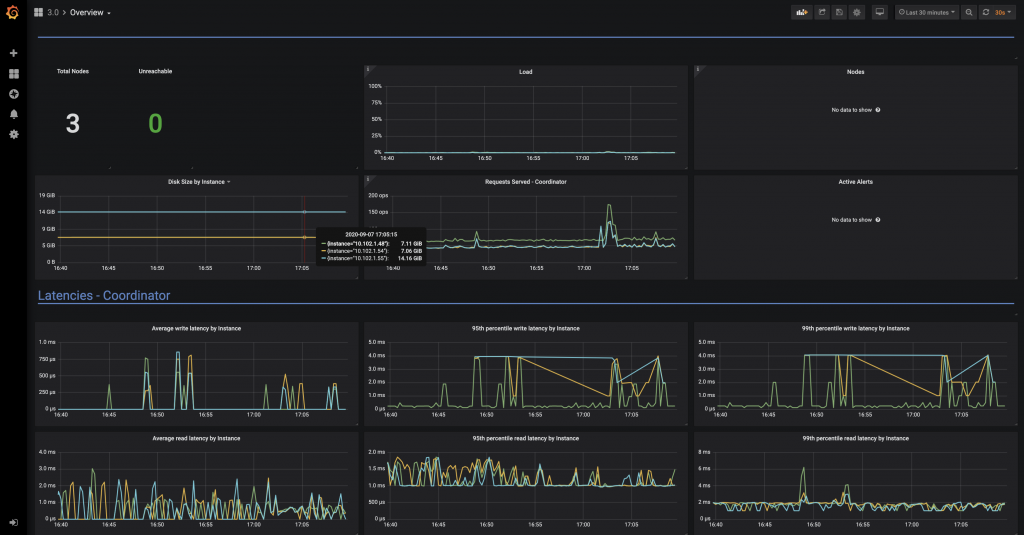1024x535 pixels.
Task: Collapse the Latencies - Coordinator row
Action: 104,295
